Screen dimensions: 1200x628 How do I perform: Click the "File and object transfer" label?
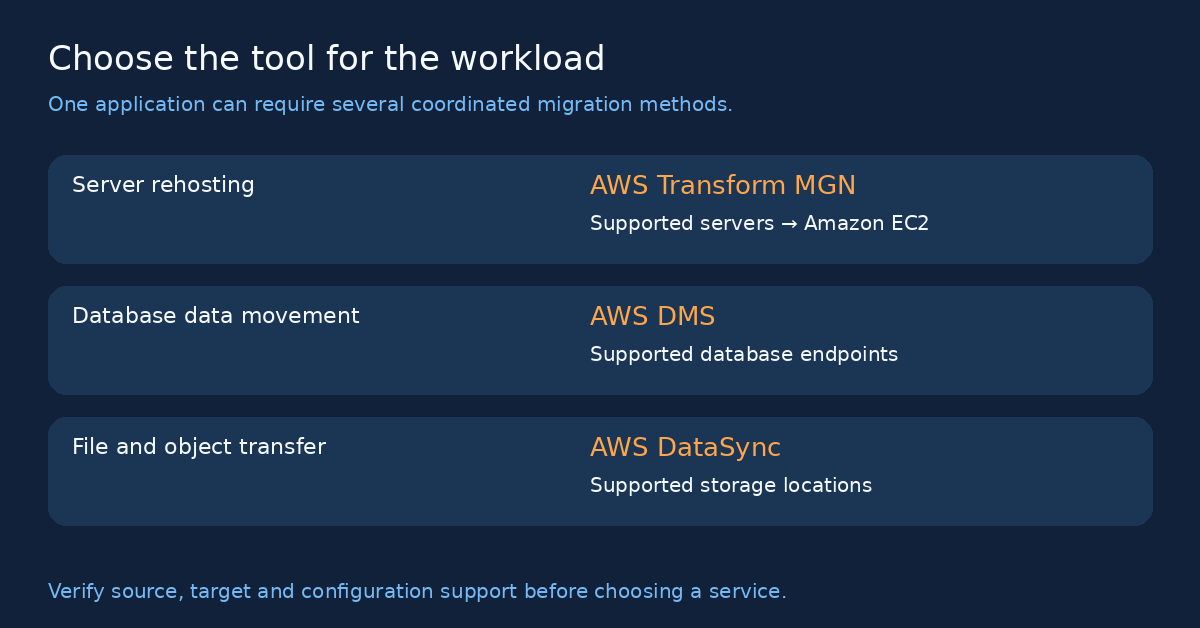(198, 447)
